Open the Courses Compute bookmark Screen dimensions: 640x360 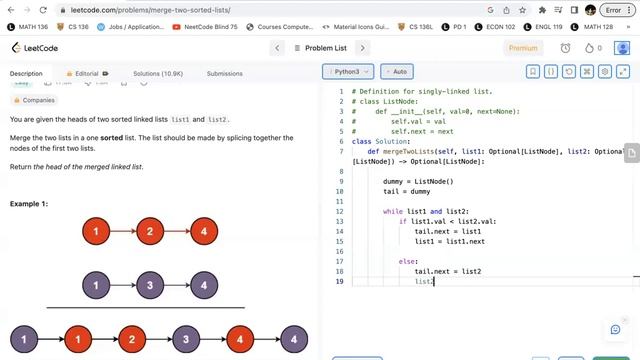(x=280, y=27)
